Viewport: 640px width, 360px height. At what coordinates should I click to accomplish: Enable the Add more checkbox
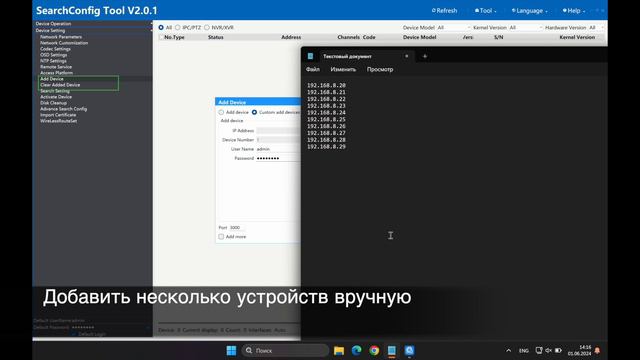[221, 237]
